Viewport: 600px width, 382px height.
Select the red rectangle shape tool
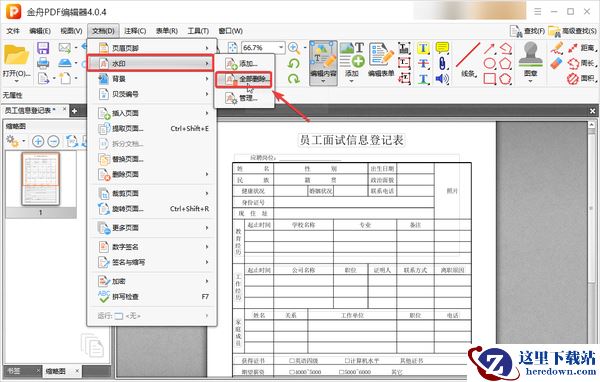(x=489, y=79)
